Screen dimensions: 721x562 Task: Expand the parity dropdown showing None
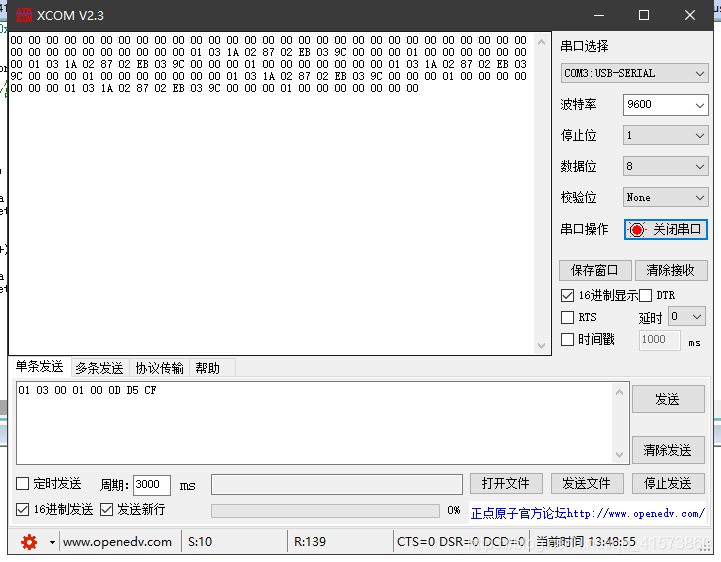pos(665,198)
